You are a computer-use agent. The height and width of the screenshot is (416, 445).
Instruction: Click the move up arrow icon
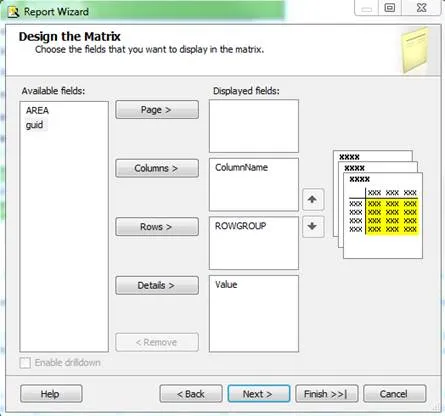click(x=313, y=199)
